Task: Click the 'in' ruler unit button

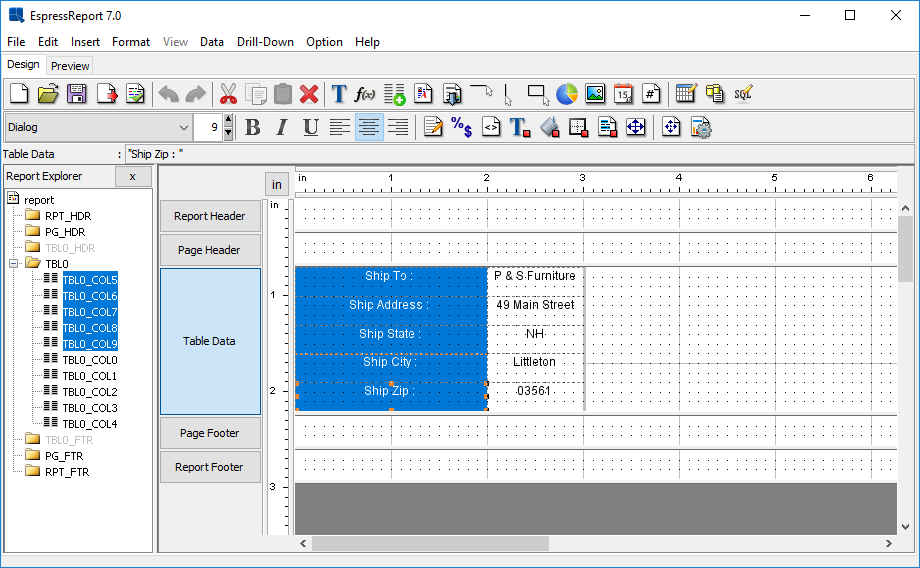Action: click(276, 185)
